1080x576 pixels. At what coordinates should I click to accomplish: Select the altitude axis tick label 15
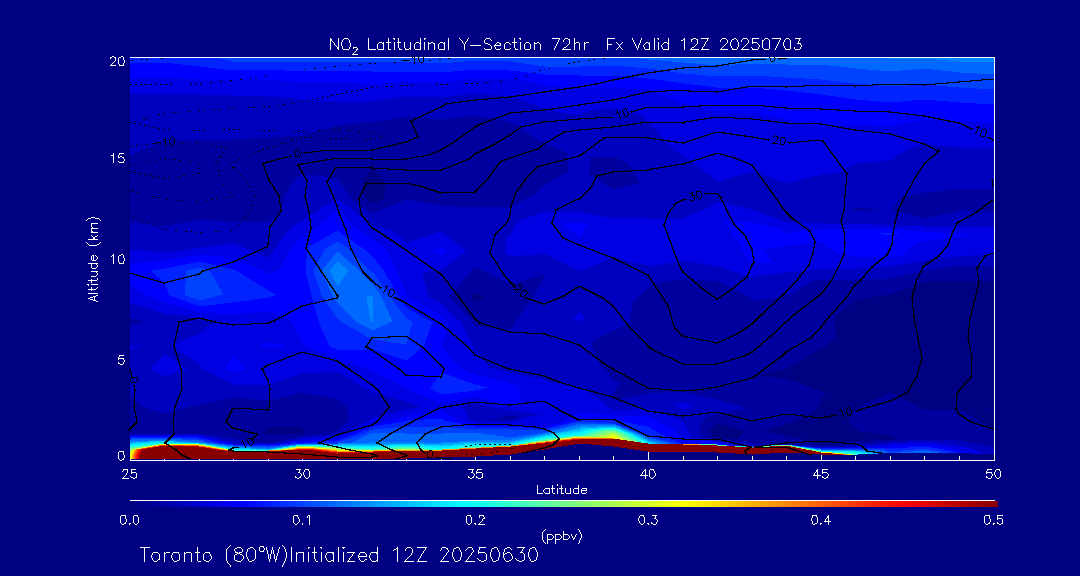pyautogui.click(x=117, y=158)
